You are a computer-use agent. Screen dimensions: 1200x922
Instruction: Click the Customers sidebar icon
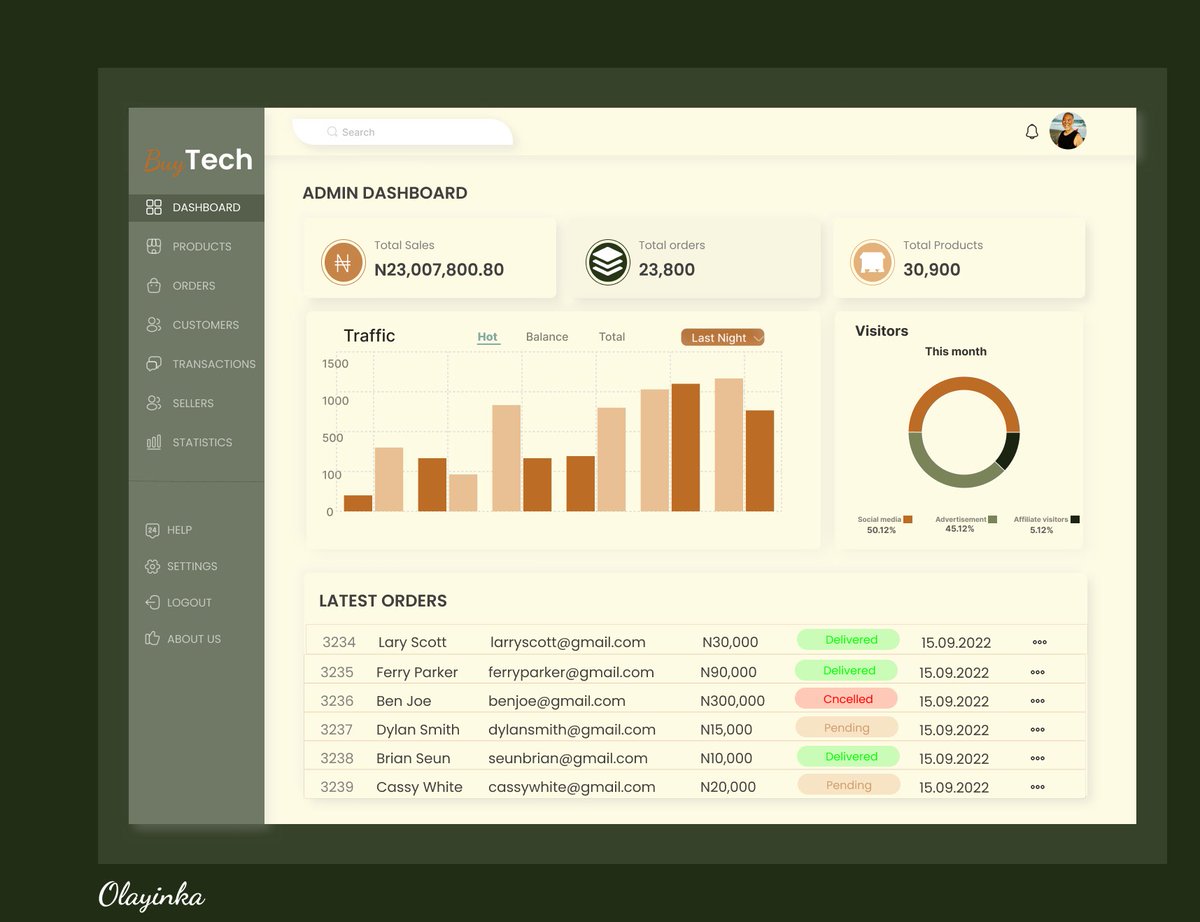pos(154,324)
